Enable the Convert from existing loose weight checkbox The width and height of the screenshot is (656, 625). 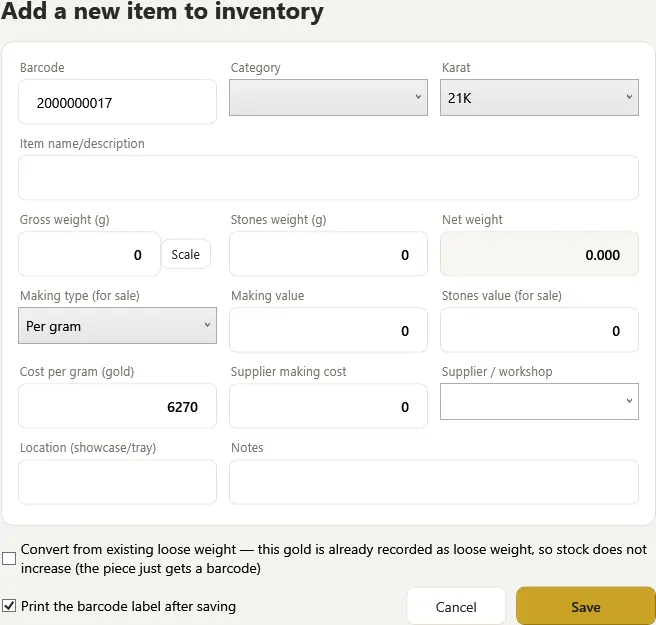coord(9,558)
